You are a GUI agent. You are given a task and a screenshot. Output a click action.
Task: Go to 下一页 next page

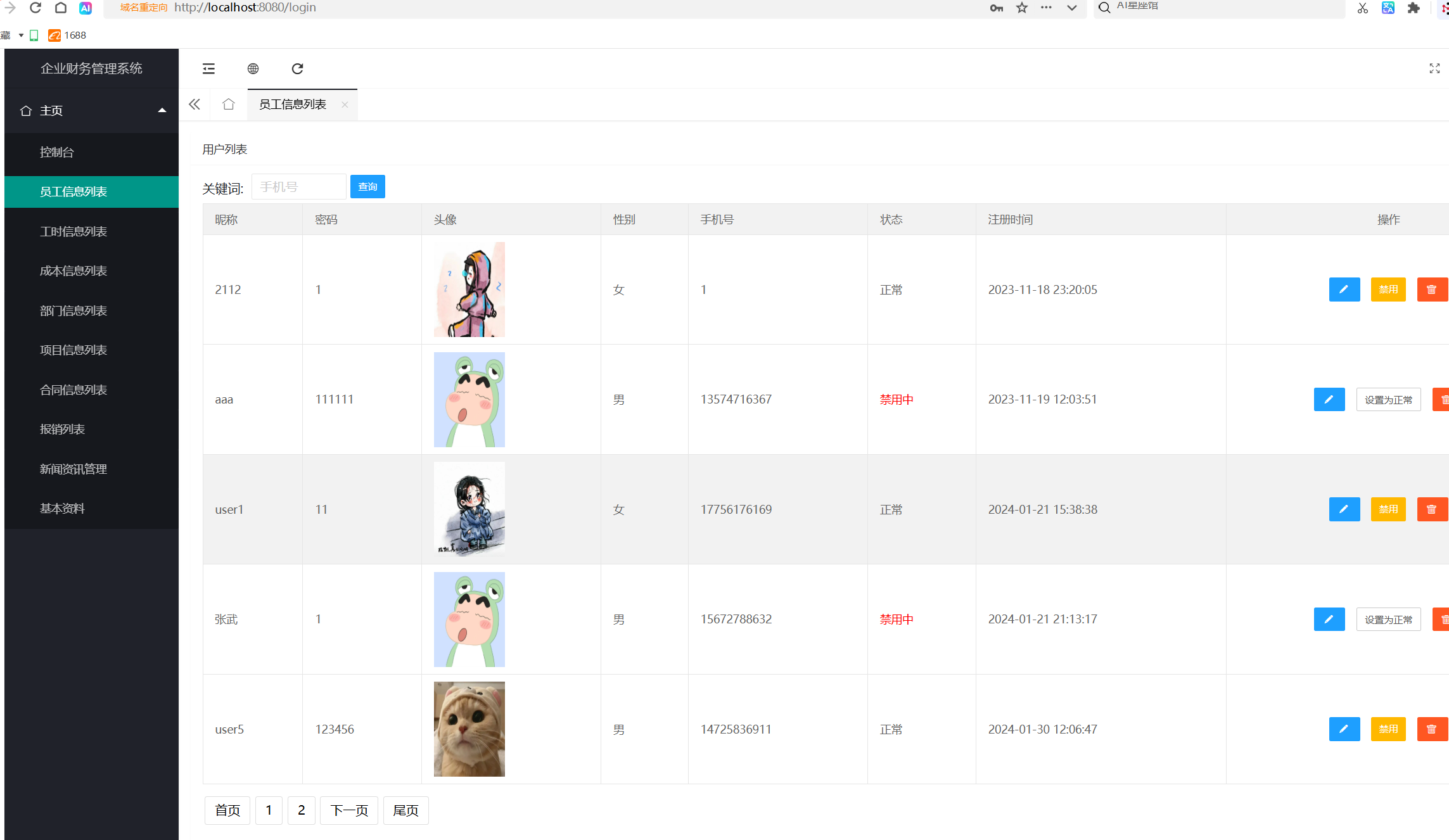coord(348,810)
